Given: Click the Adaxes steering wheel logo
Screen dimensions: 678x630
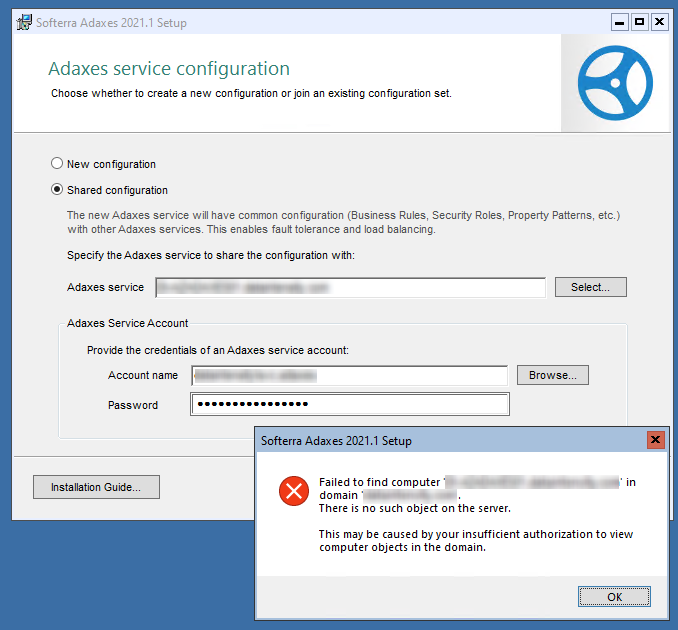Looking at the screenshot, I should [615, 83].
